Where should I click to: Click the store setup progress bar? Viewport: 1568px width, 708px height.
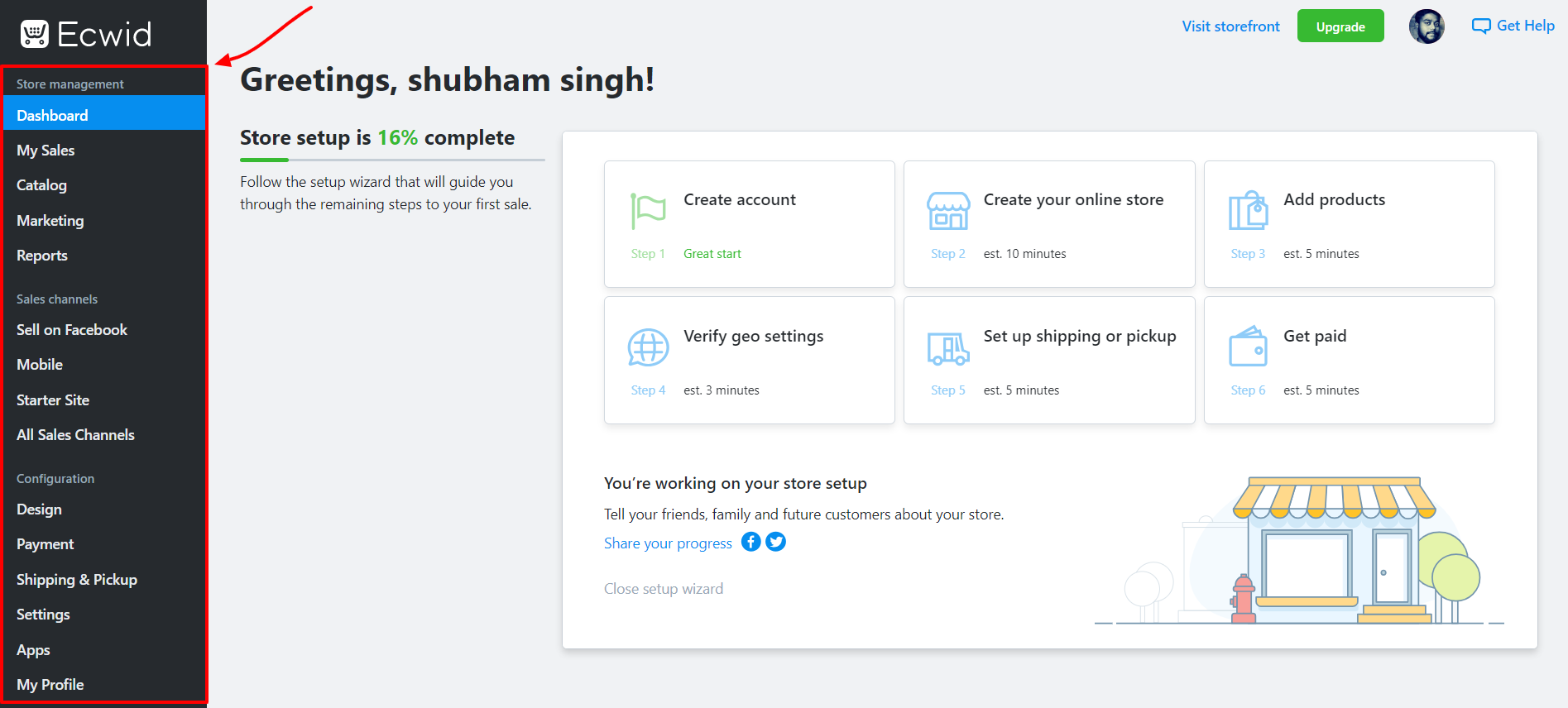pos(392,160)
